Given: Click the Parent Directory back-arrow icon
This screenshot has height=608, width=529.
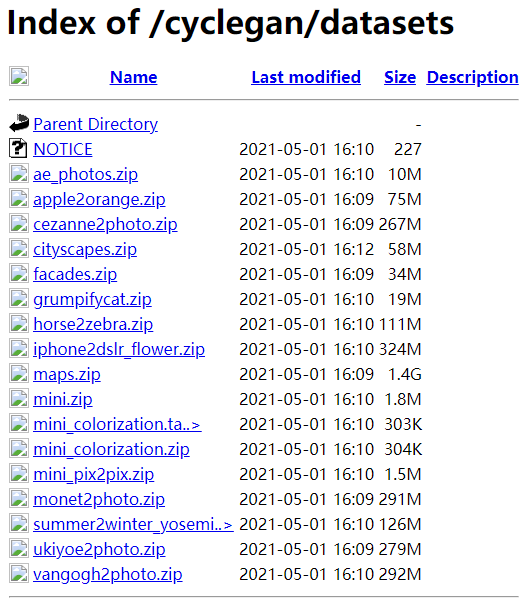Looking at the screenshot, I should [x=19, y=123].
